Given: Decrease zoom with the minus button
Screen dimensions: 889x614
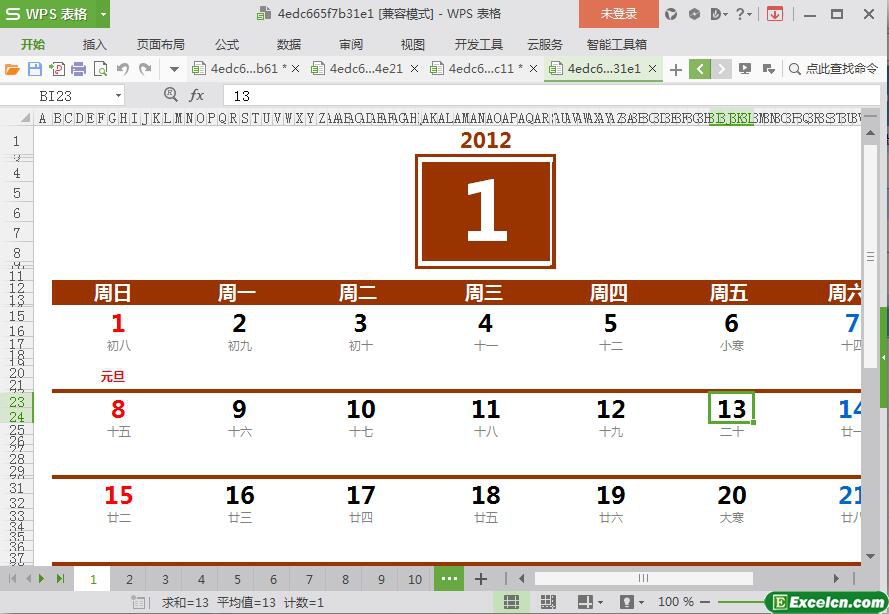Looking at the screenshot, I should pyautogui.click(x=705, y=602).
